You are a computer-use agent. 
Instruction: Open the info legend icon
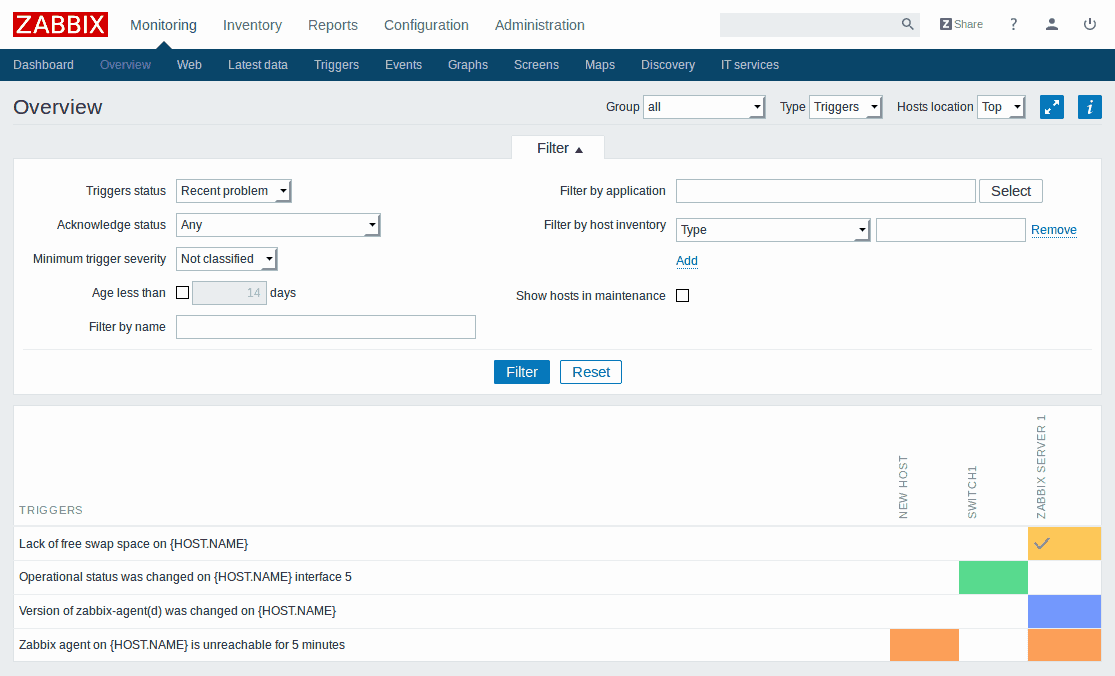1089,107
